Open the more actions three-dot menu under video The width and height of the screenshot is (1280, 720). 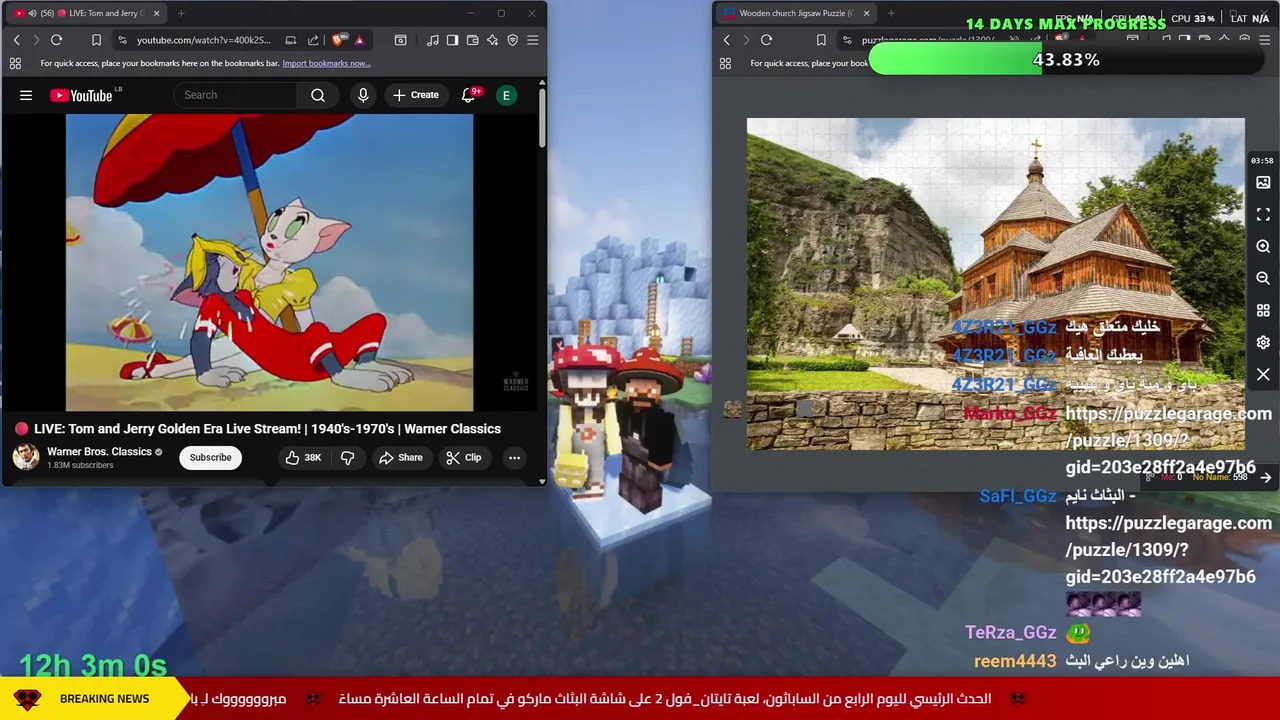click(x=514, y=457)
